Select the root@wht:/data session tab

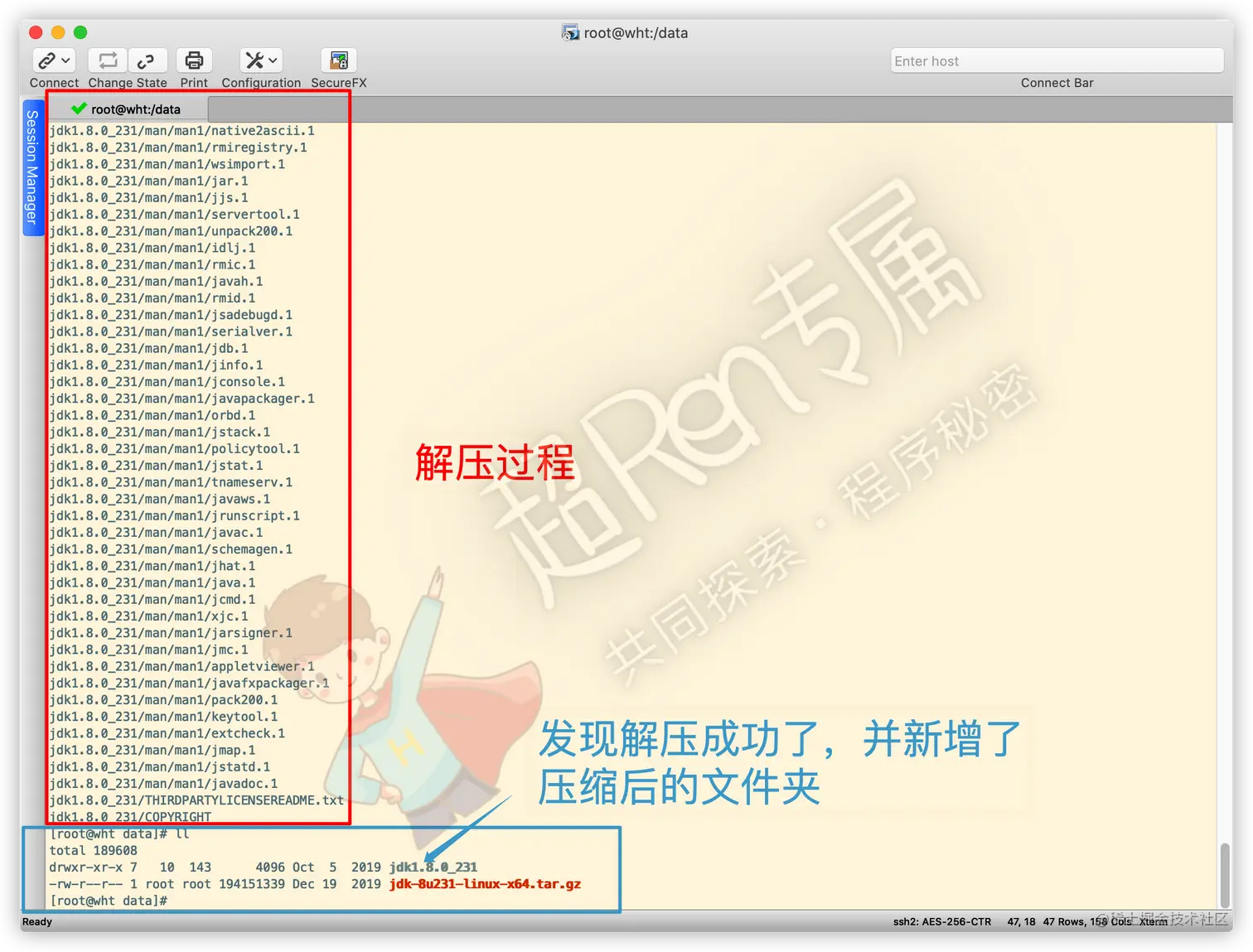127,109
